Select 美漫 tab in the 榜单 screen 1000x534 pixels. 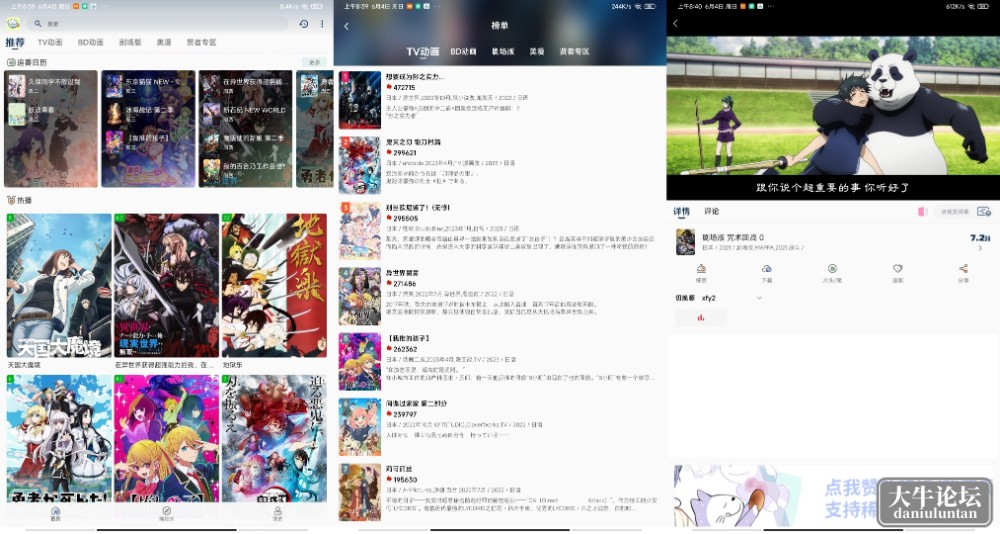[x=537, y=52]
